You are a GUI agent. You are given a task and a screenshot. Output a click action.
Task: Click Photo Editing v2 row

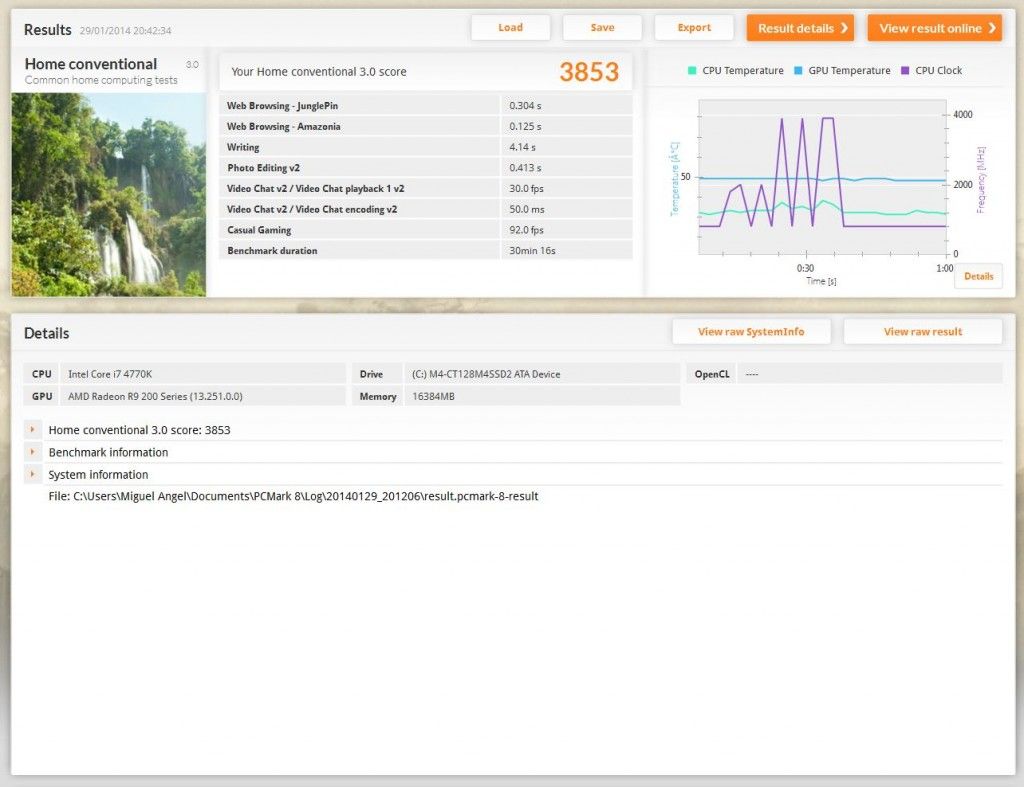point(426,168)
